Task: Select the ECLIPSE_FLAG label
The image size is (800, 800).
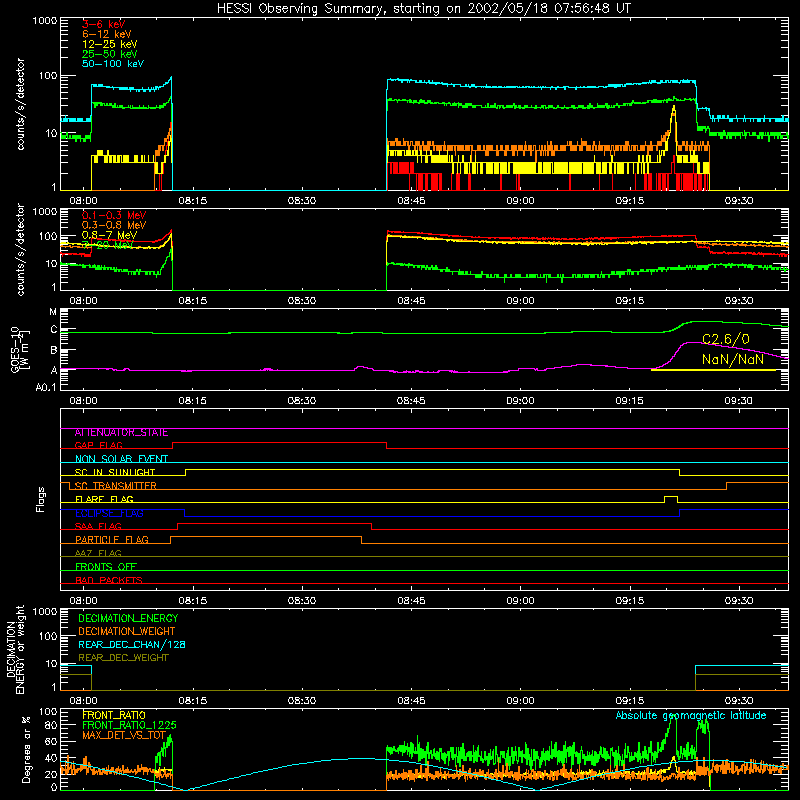Action: click(109, 513)
